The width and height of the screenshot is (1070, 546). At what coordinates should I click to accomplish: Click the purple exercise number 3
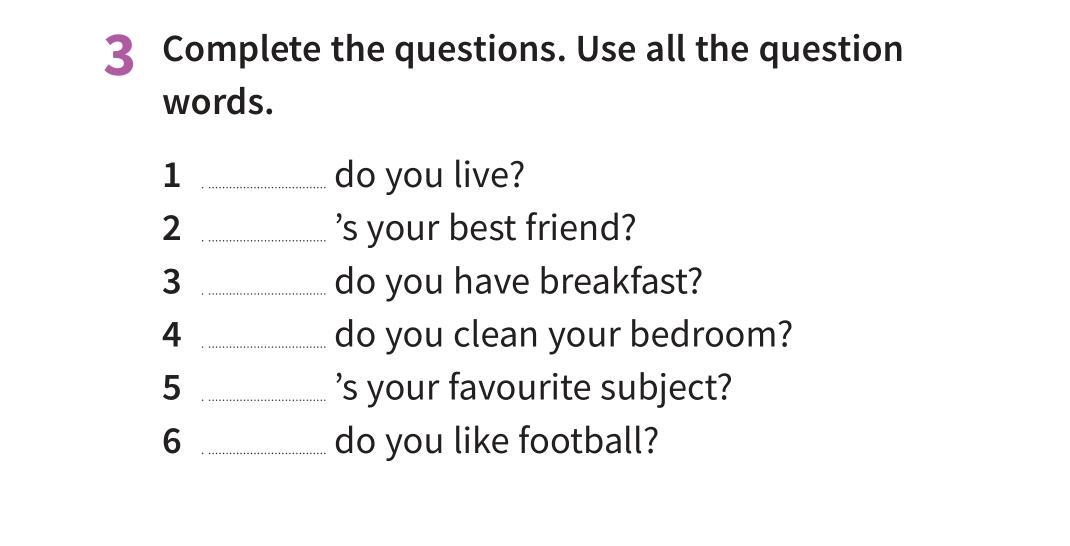(x=119, y=55)
